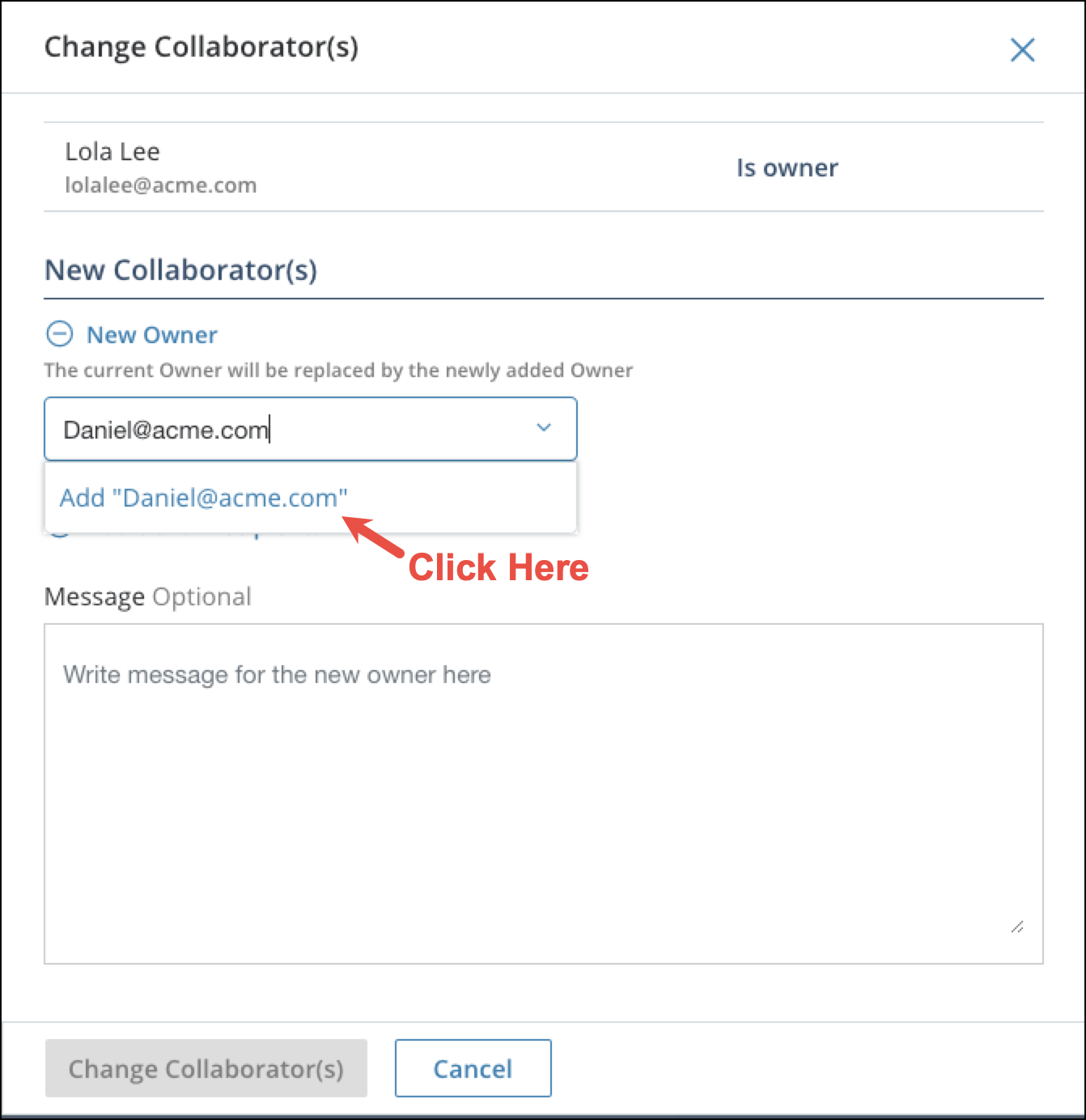Click the New Owner link text

point(152,335)
